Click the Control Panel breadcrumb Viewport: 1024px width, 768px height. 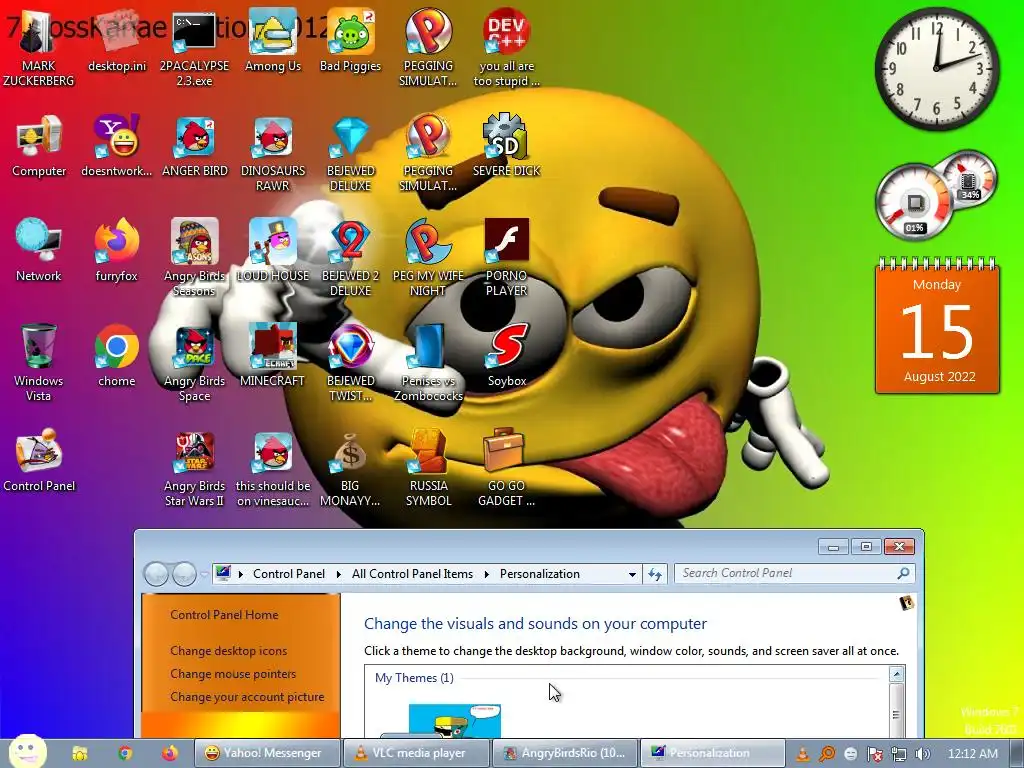(x=289, y=574)
